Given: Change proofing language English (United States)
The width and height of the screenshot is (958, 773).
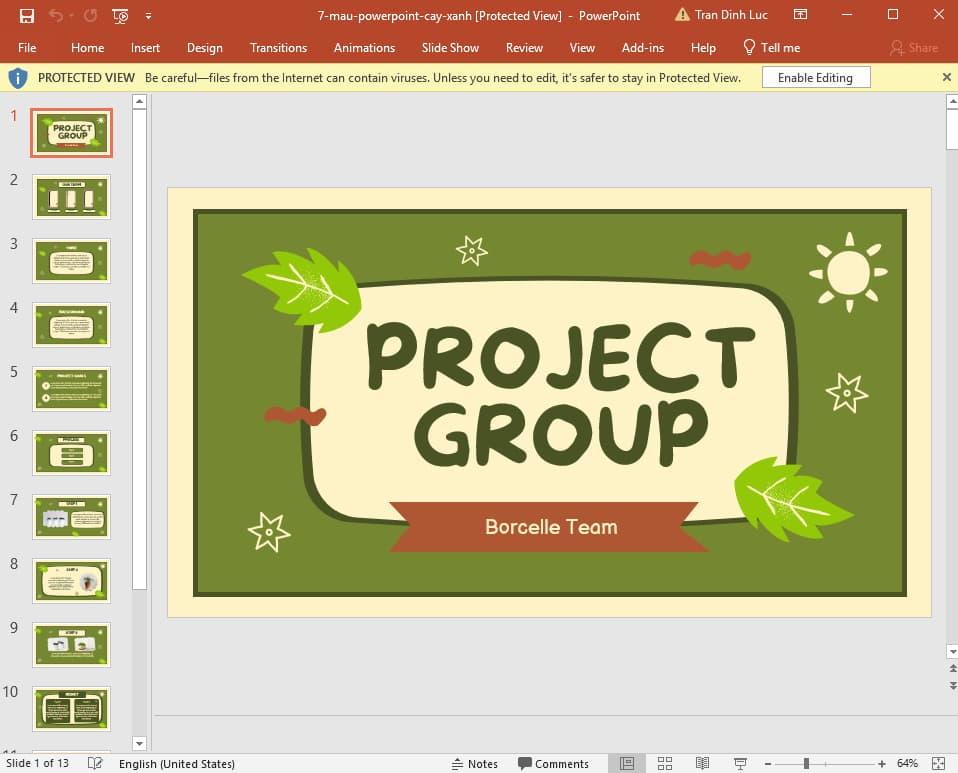Looking at the screenshot, I should pos(177,763).
